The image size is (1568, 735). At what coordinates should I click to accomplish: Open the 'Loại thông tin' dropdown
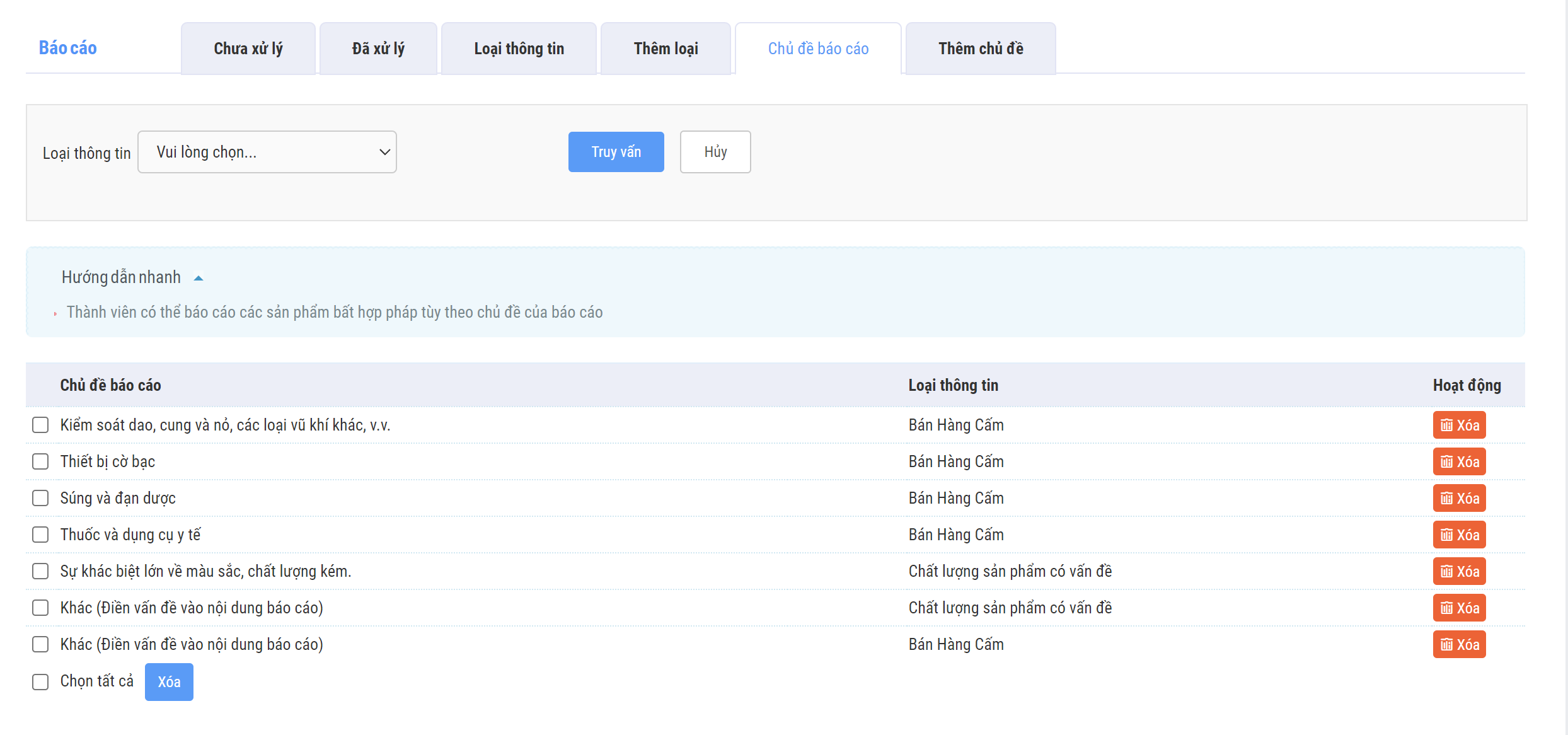coord(267,152)
